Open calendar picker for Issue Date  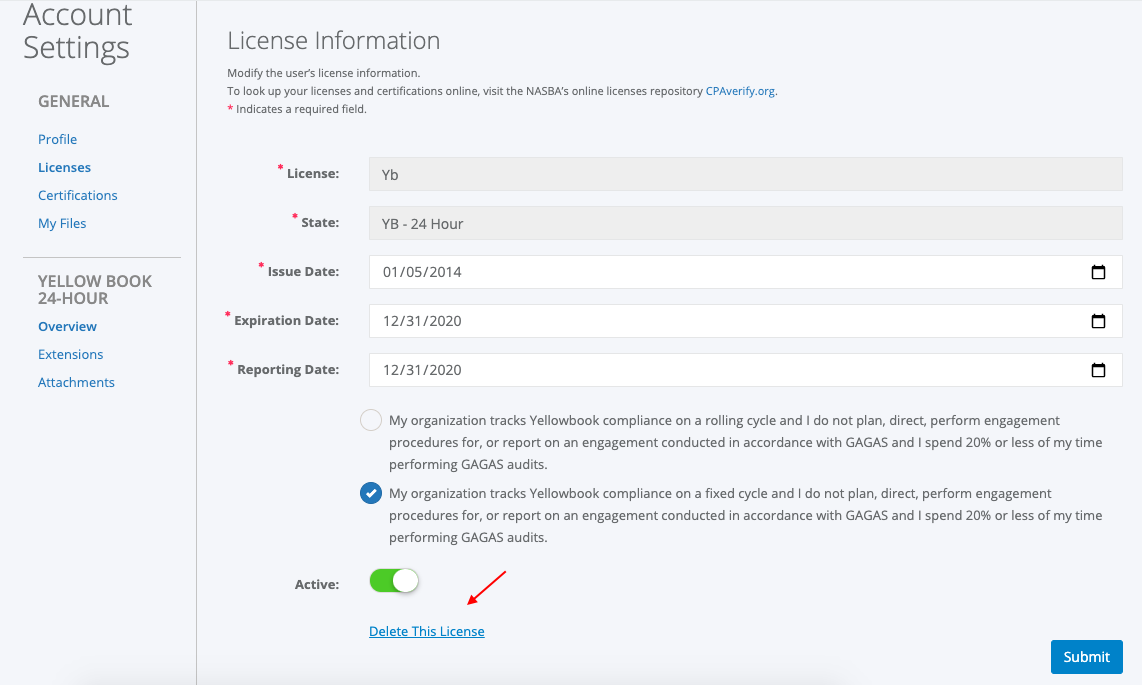1098,272
